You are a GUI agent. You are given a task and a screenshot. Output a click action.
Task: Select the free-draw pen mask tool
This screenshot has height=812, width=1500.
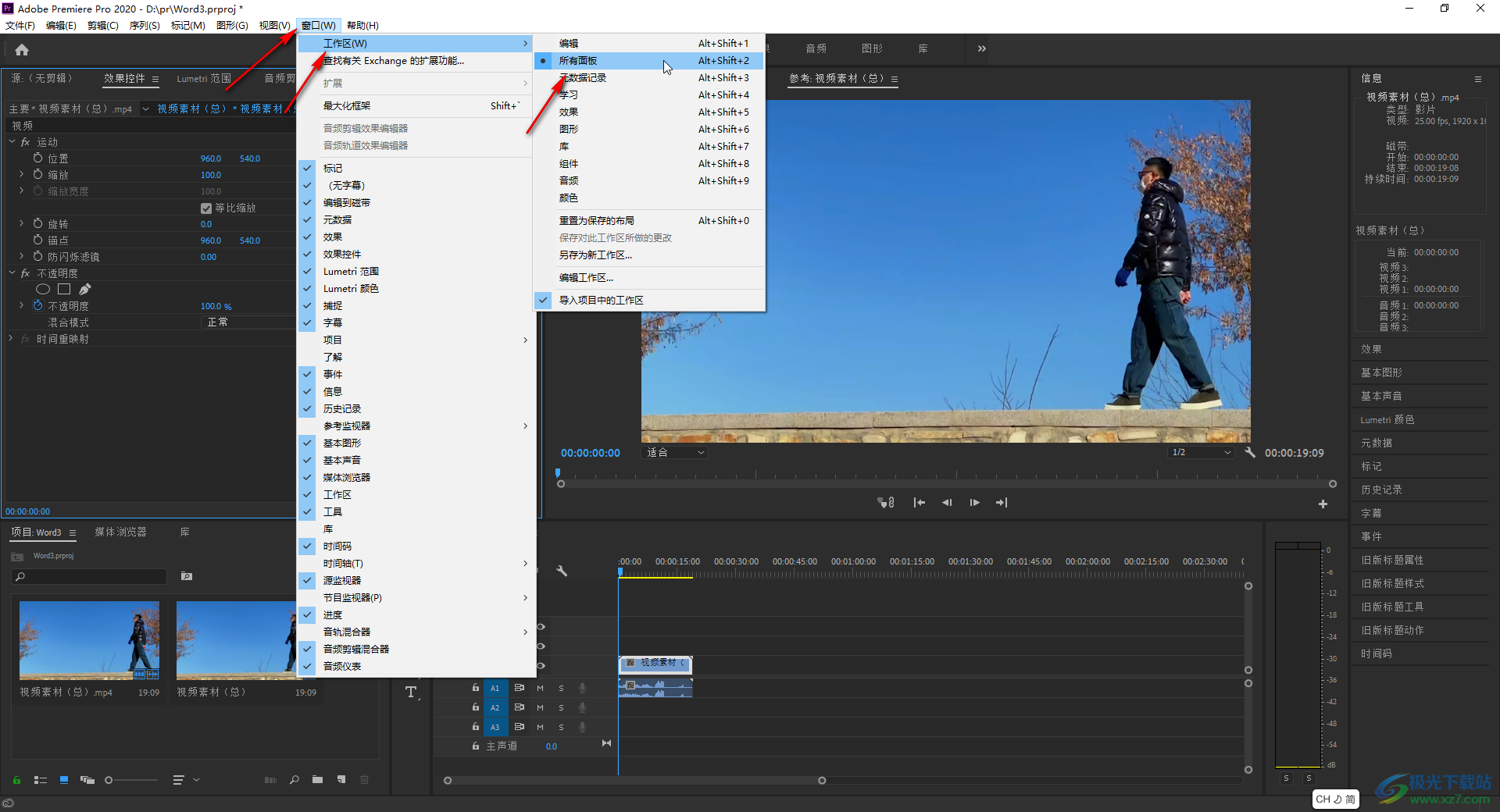[85, 289]
